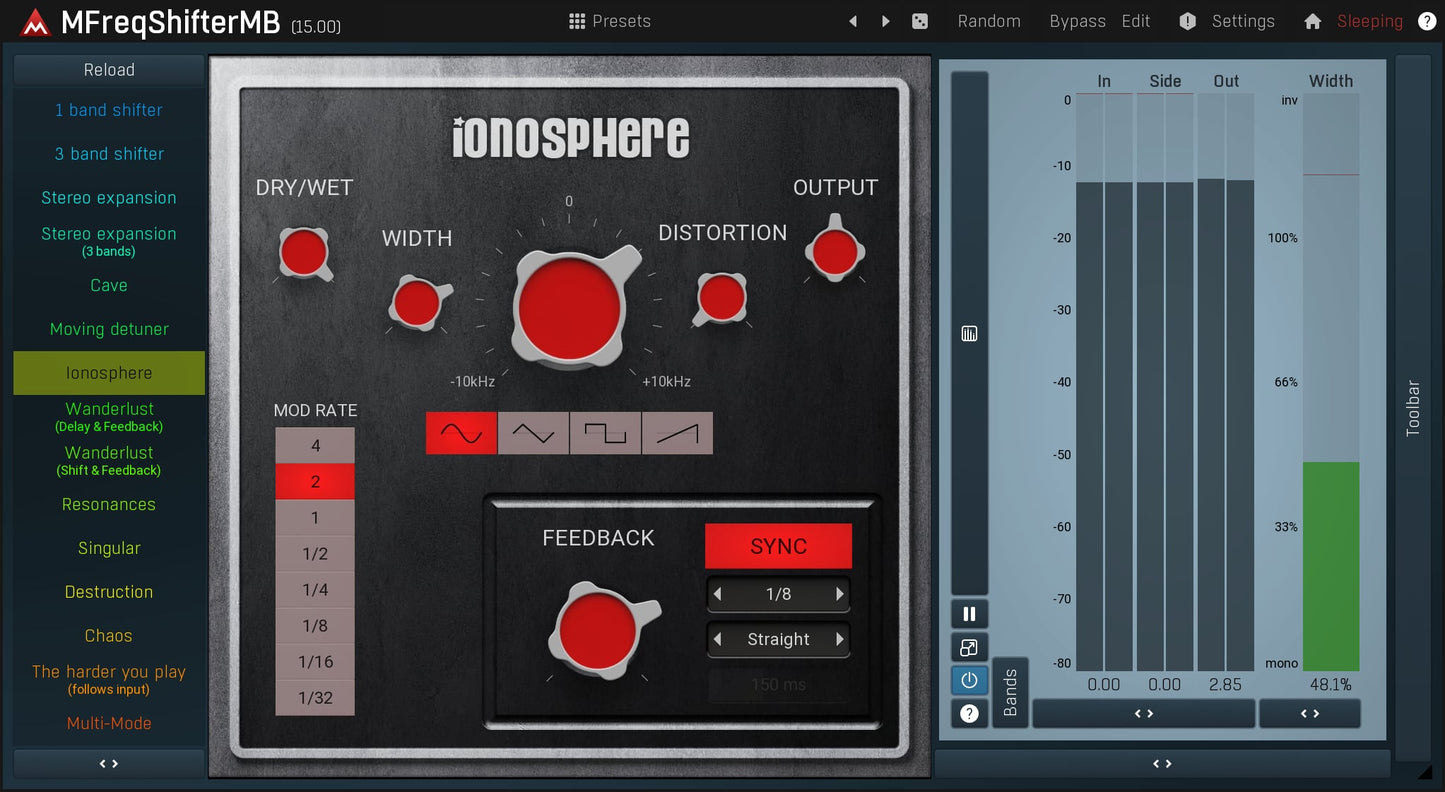Disable SYNC for the feedback delay
The image size is (1445, 792).
[x=778, y=546]
